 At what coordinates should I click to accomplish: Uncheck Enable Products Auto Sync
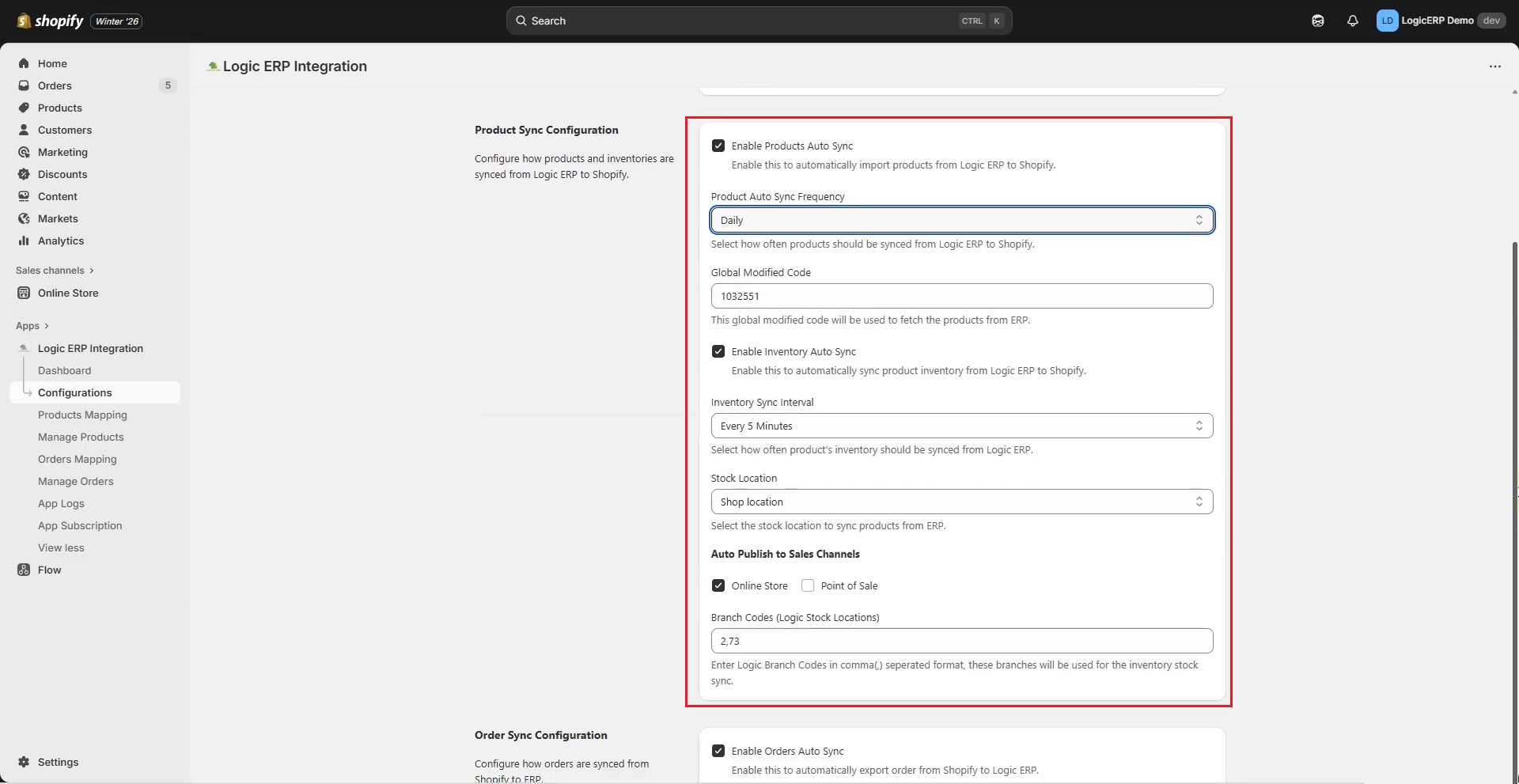point(718,146)
